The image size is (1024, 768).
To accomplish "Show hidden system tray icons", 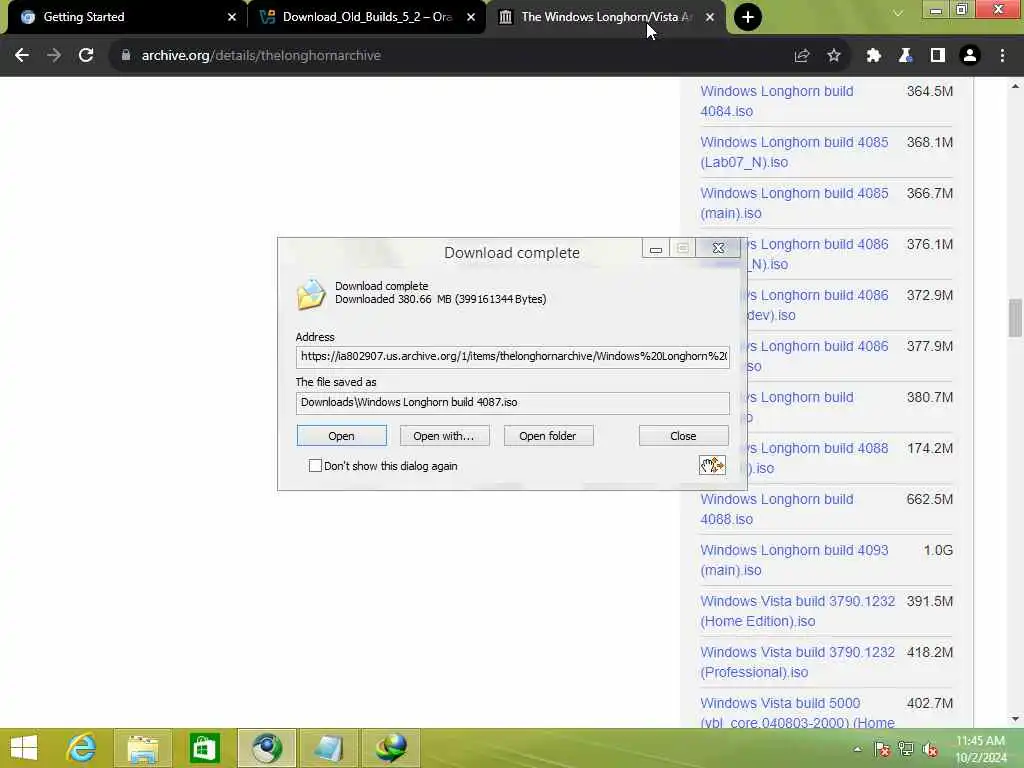I will (857, 749).
